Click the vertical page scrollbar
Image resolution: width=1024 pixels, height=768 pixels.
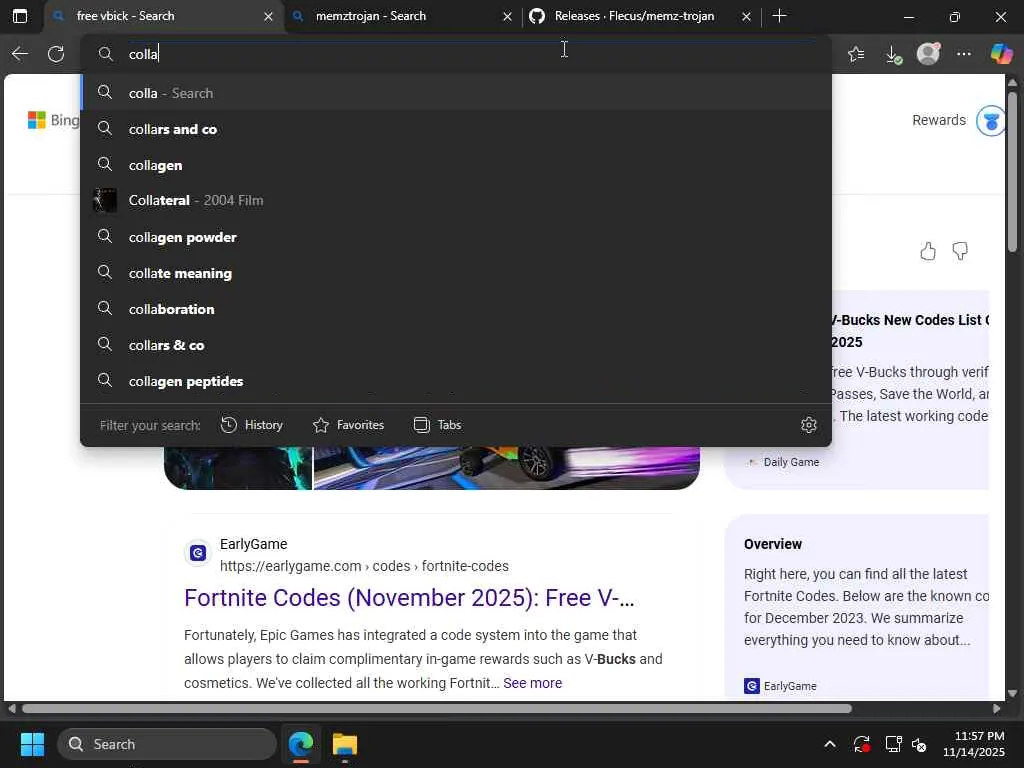(1012, 171)
